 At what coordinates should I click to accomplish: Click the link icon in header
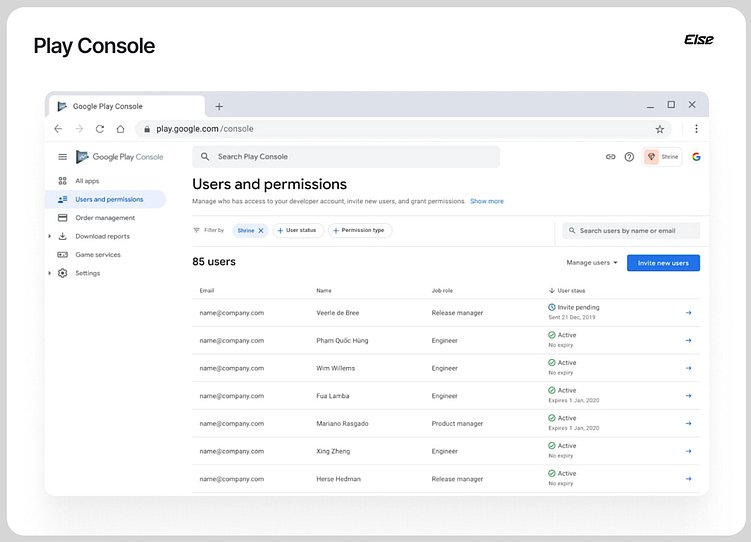611,157
